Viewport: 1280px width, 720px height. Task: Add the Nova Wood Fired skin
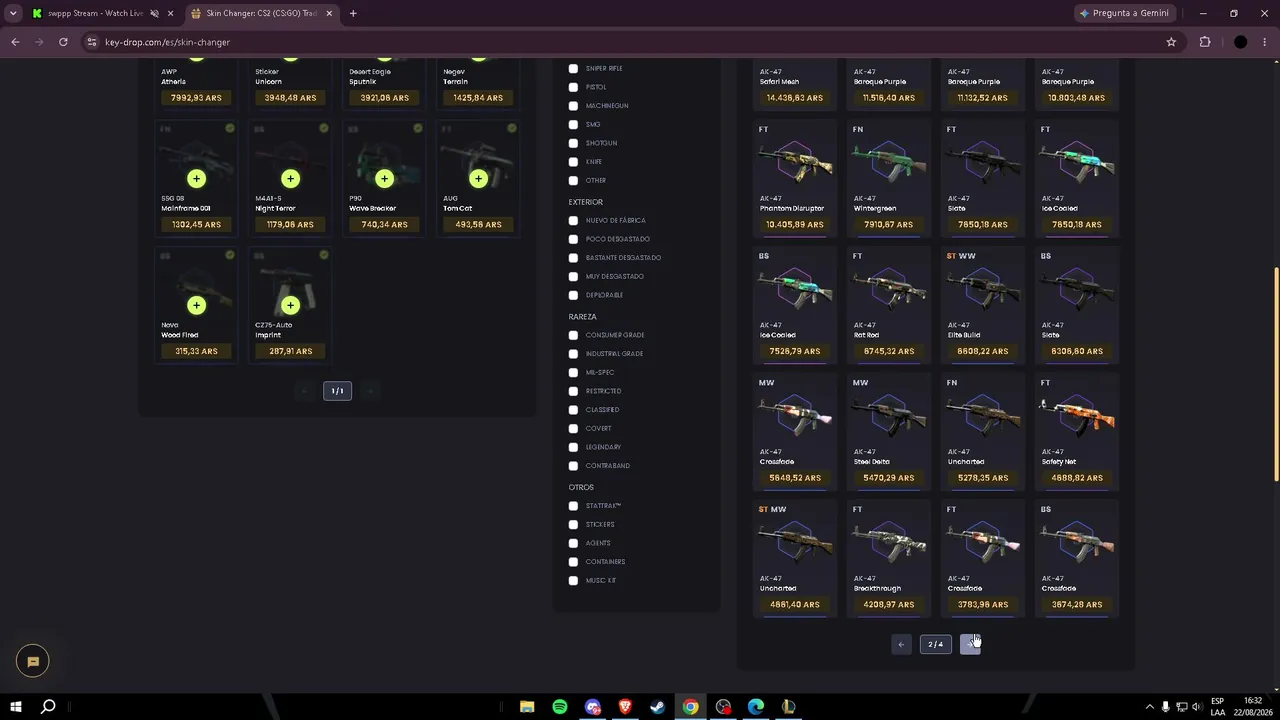[x=196, y=305]
